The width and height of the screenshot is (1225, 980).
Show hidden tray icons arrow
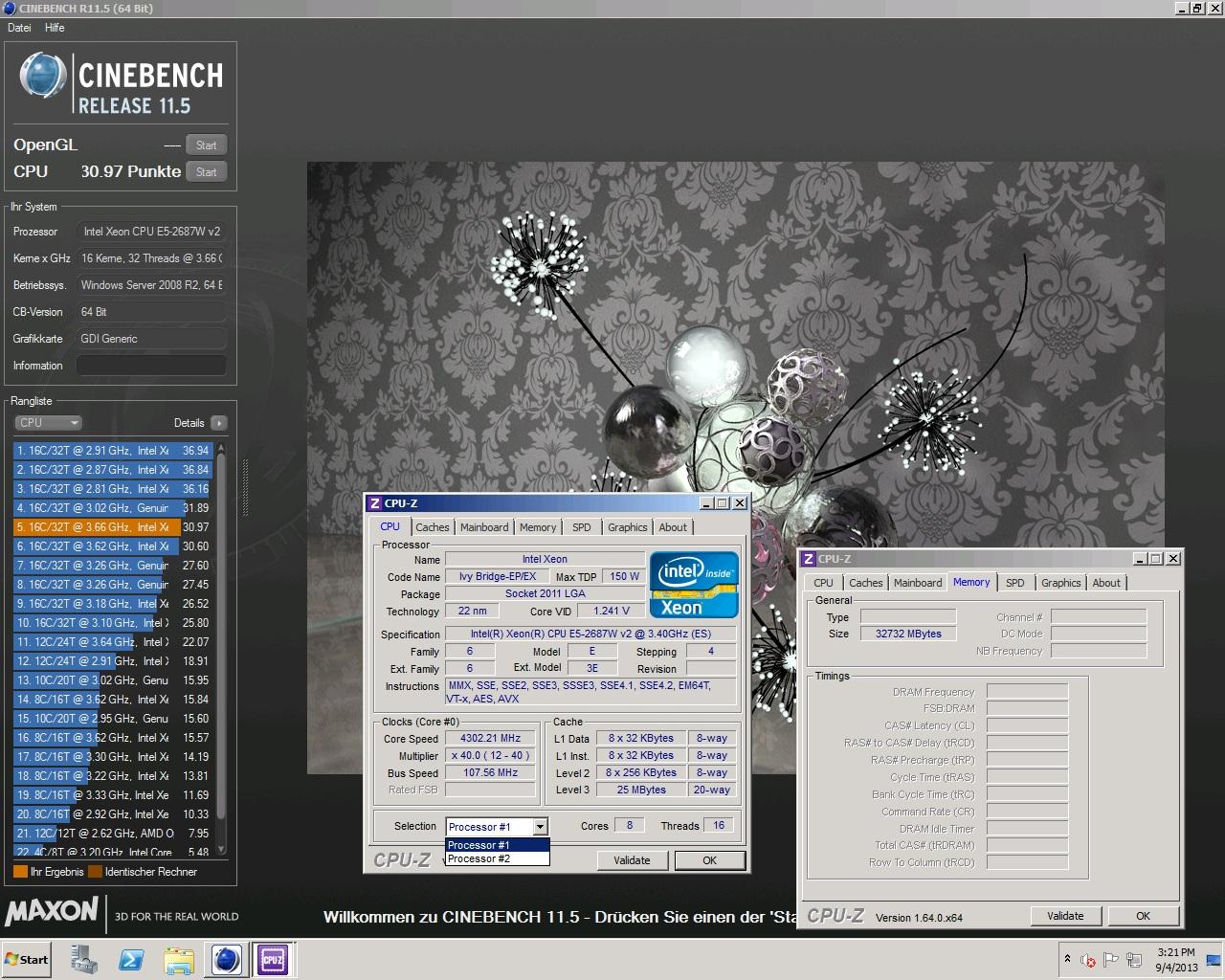pos(1067,959)
